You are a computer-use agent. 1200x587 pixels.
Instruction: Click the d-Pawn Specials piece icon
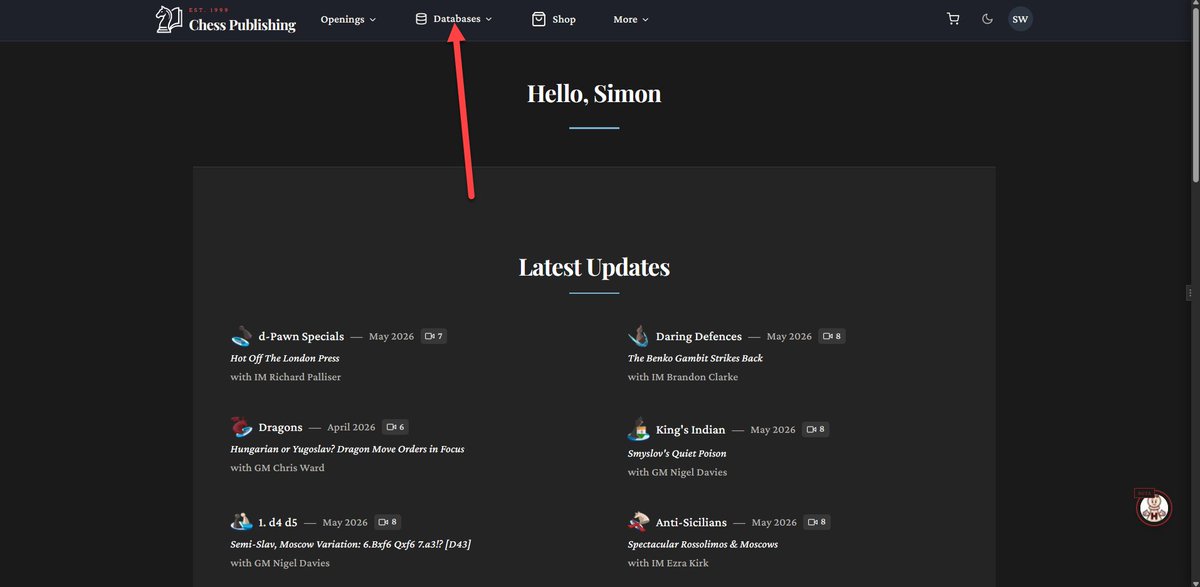(x=241, y=335)
